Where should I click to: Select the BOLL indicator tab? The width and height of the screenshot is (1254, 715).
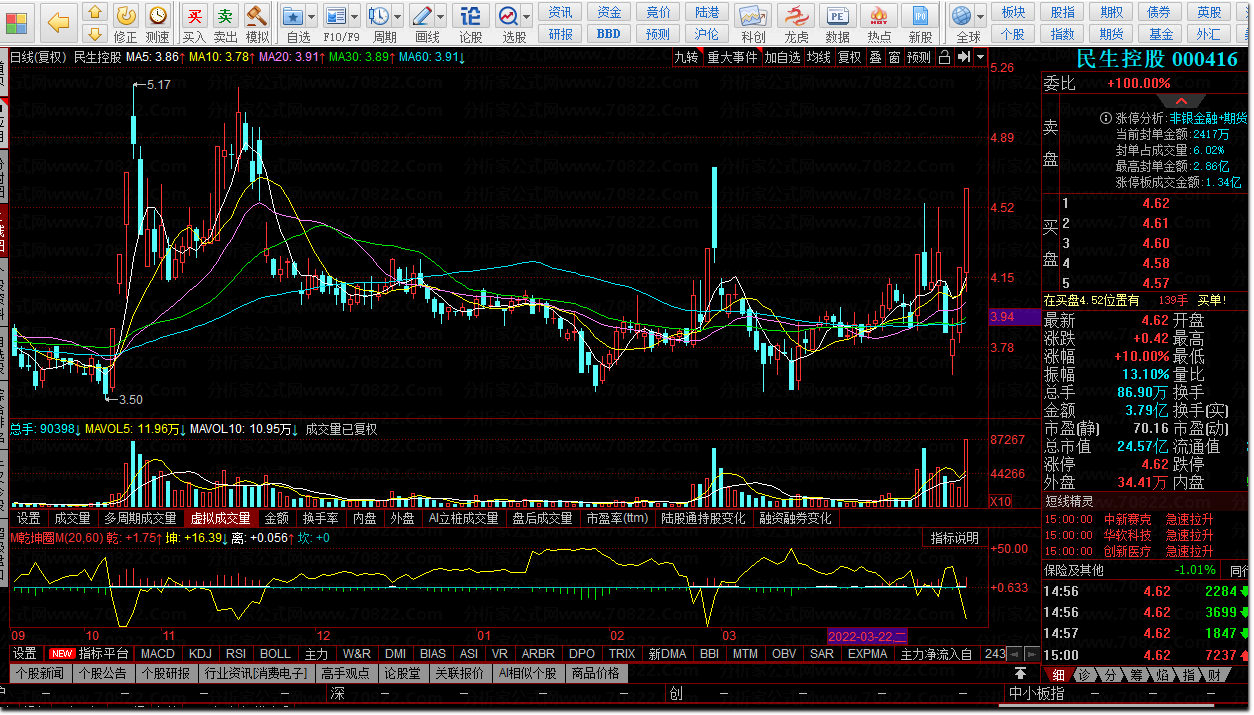(x=275, y=654)
